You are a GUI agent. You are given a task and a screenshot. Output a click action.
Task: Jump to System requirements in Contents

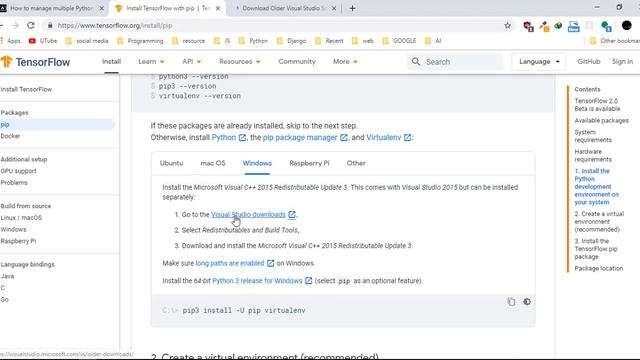click(x=593, y=136)
